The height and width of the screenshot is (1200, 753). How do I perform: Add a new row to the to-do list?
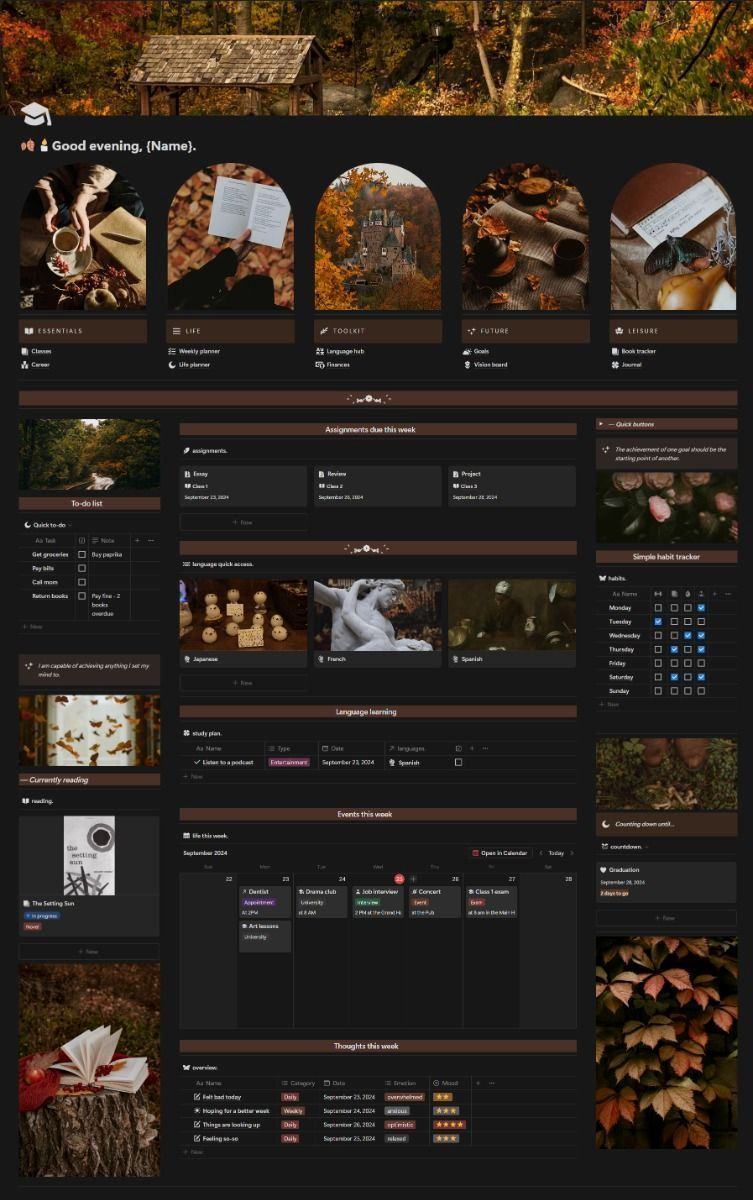(33, 627)
